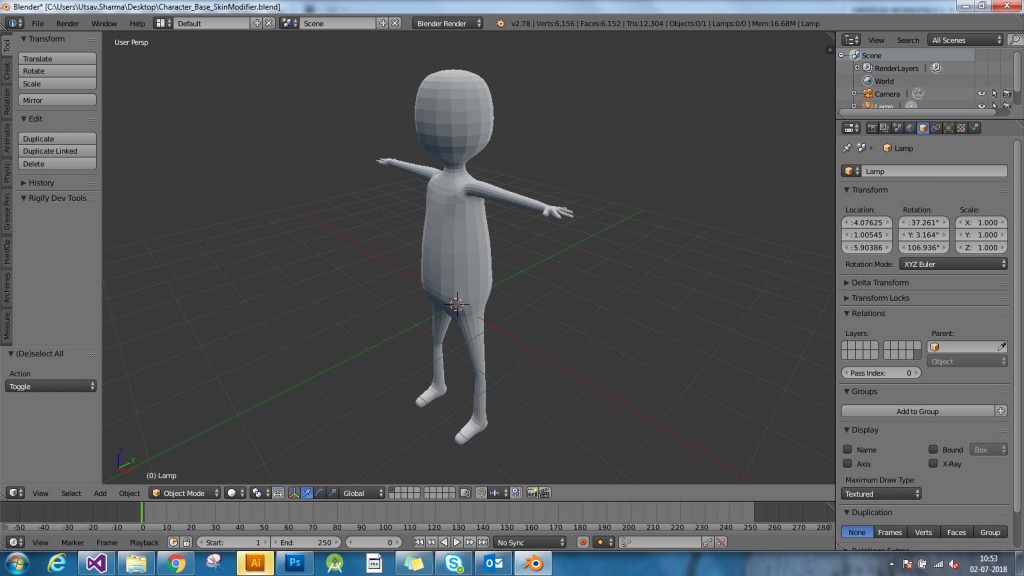Open the Object Mode dropdown
Image resolution: width=1024 pixels, height=576 pixels.
click(185, 492)
